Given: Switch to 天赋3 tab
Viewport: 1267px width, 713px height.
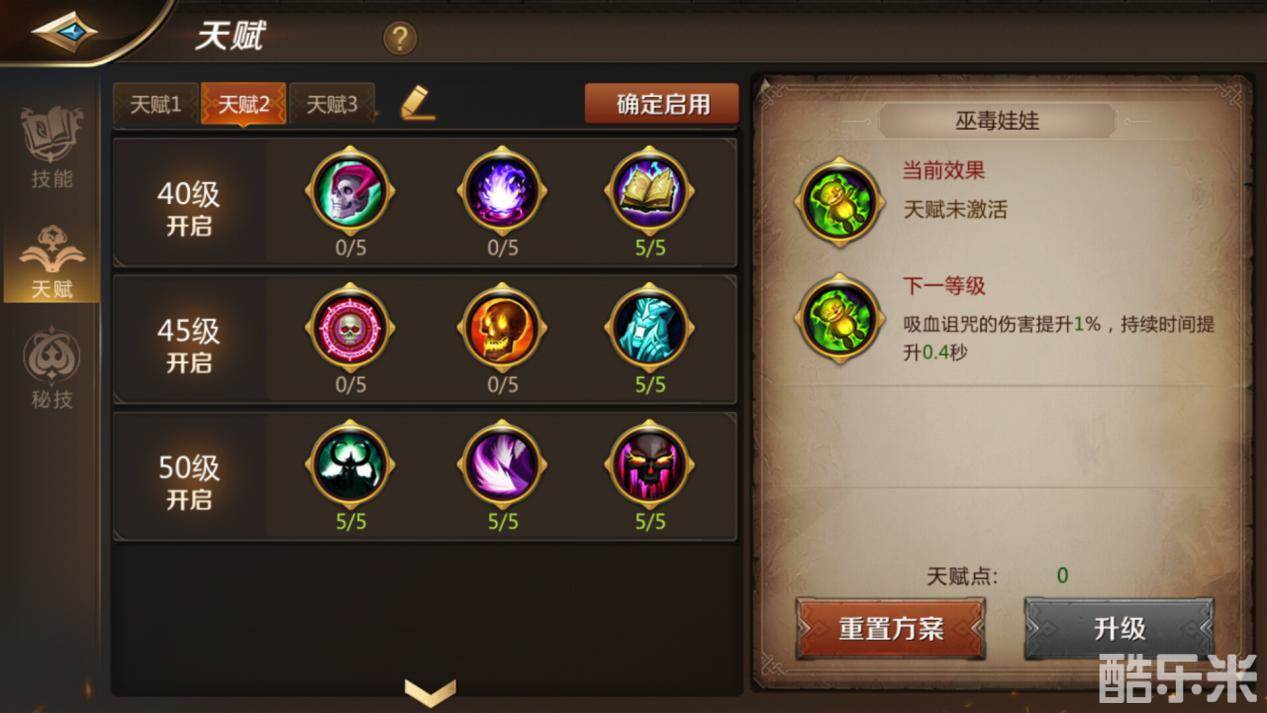Looking at the screenshot, I should [x=332, y=104].
